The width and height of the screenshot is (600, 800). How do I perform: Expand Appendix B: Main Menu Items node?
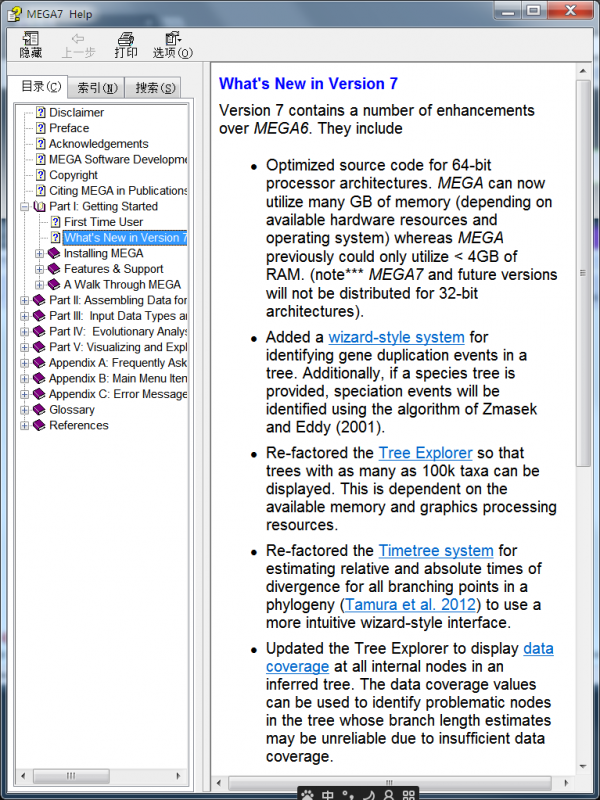pos(24,379)
